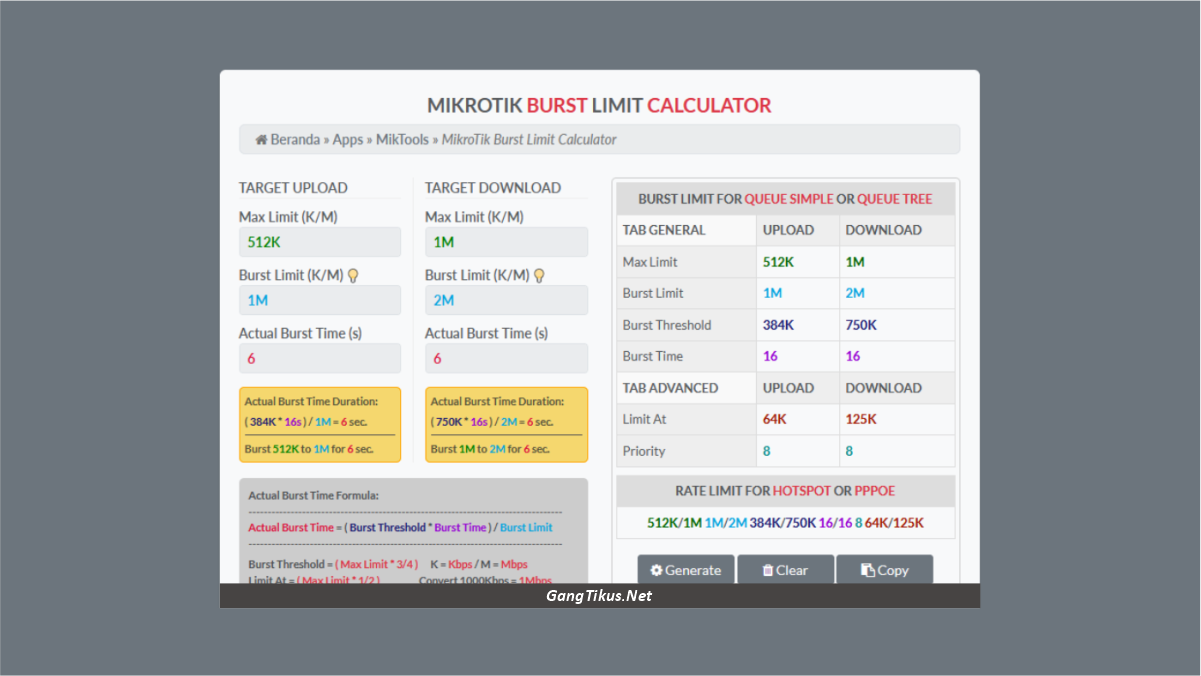Click the upload Actual Burst Time field
1201x676 pixels.
(x=319, y=358)
